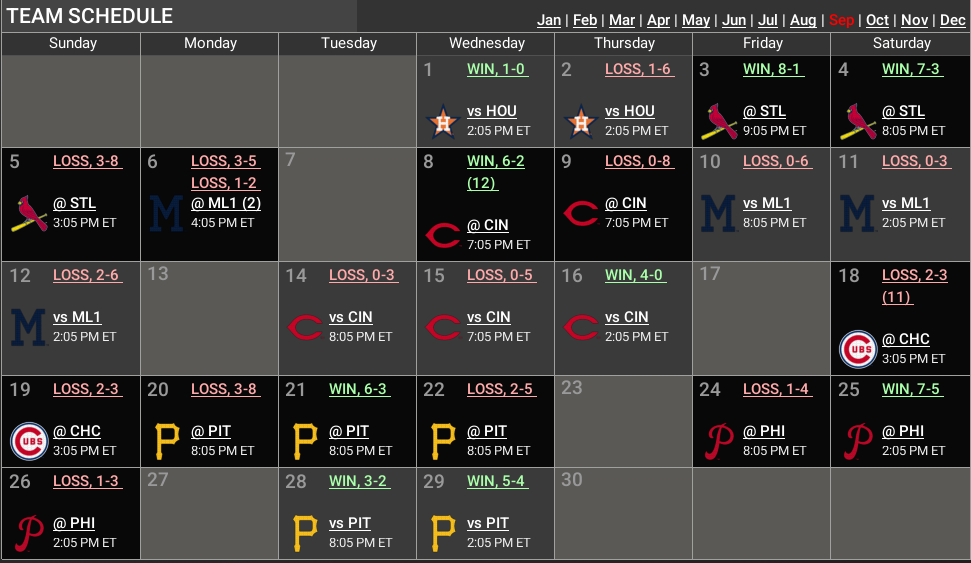Click the Reds logo on September 14
971x563 pixels.
pos(303,327)
